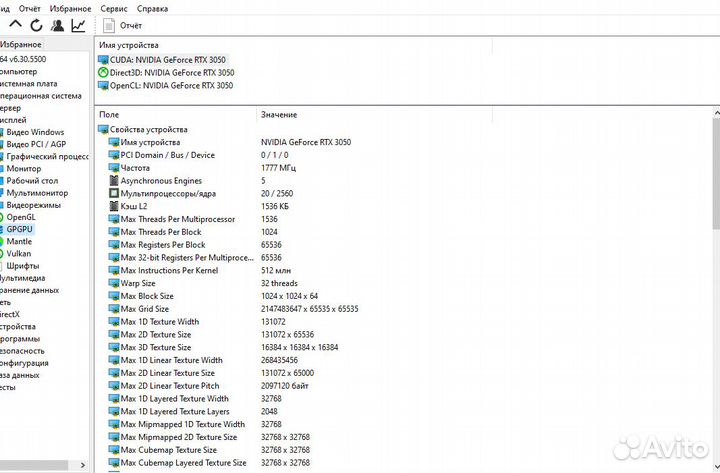Click the Max Threads Per Block icon
Viewport: 720px width, 473px height.
[113, 232]
